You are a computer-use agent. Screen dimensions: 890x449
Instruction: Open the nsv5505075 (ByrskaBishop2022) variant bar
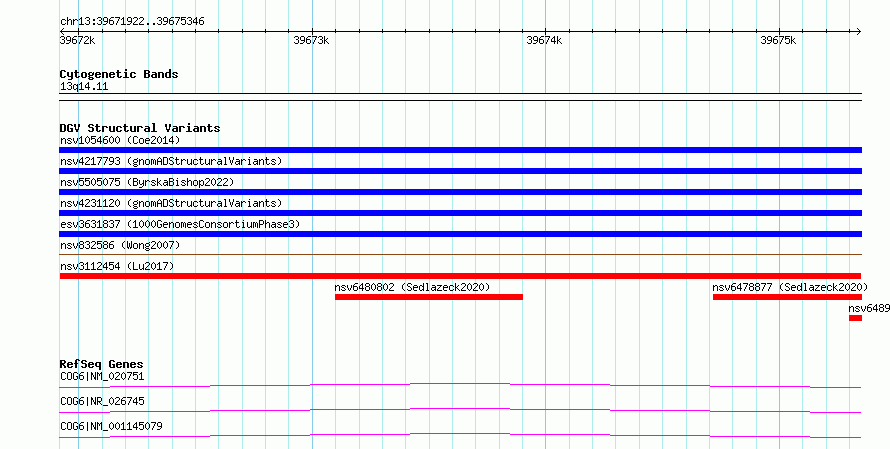(460, 192)
